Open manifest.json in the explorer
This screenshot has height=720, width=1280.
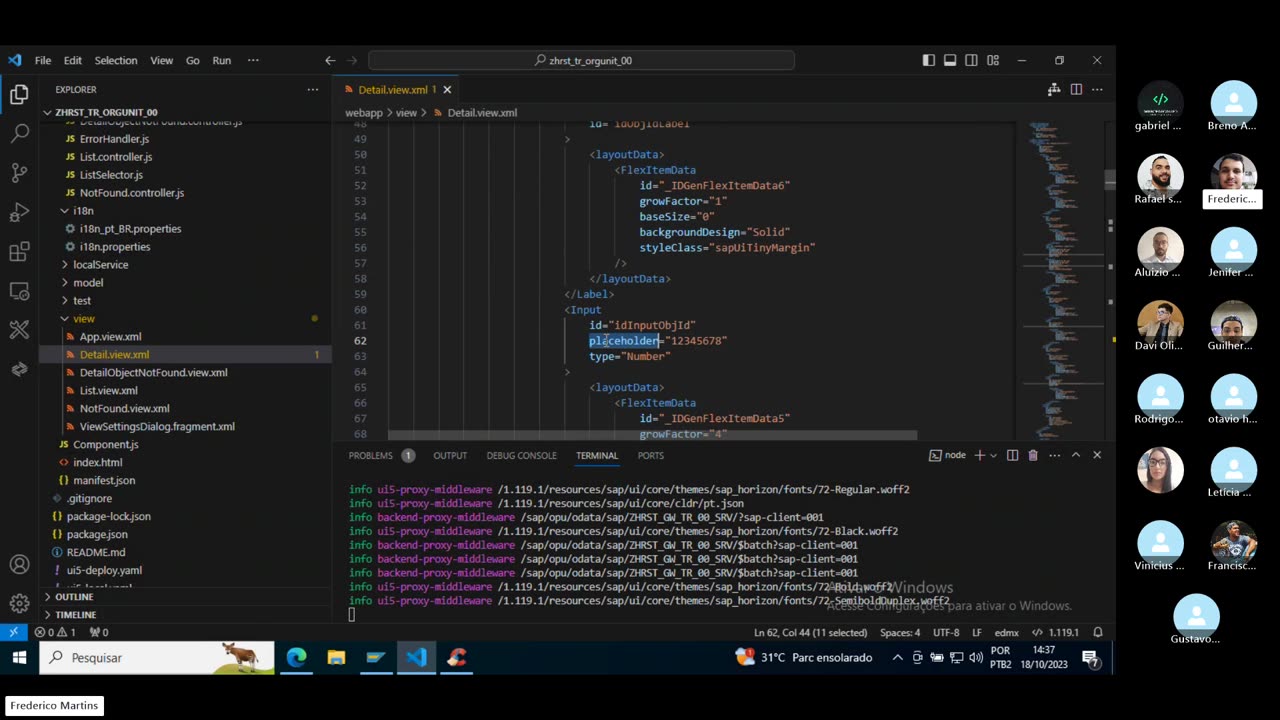pyautogui.click(x=104, y=480)
